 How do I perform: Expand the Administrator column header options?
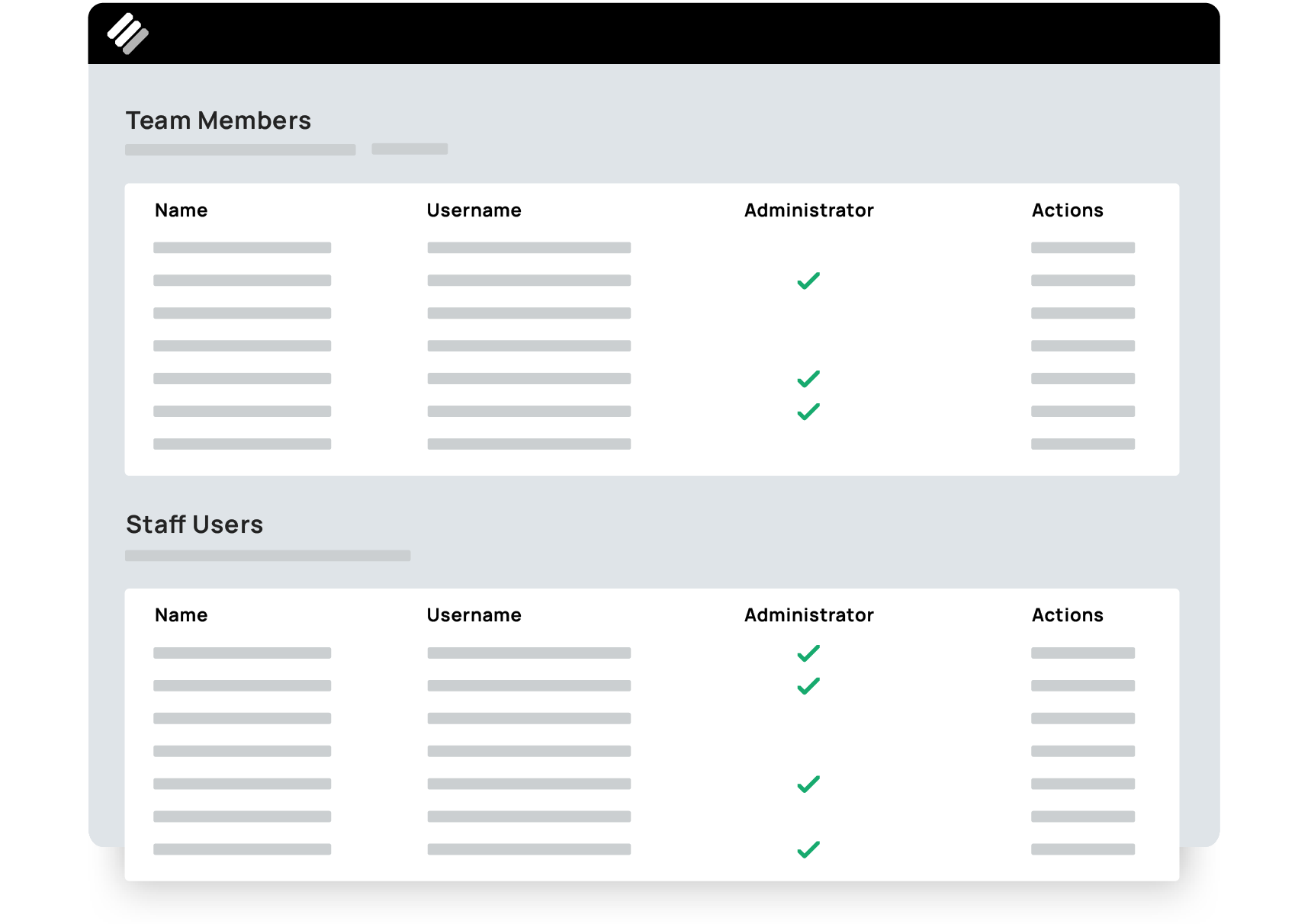click(x=808, y=210)
